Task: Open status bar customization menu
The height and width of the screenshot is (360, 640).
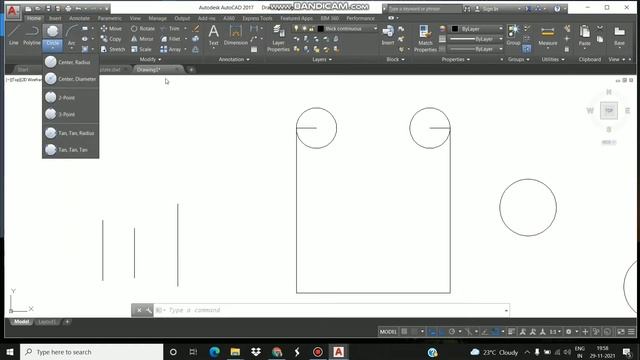Action: click(631, 332)
